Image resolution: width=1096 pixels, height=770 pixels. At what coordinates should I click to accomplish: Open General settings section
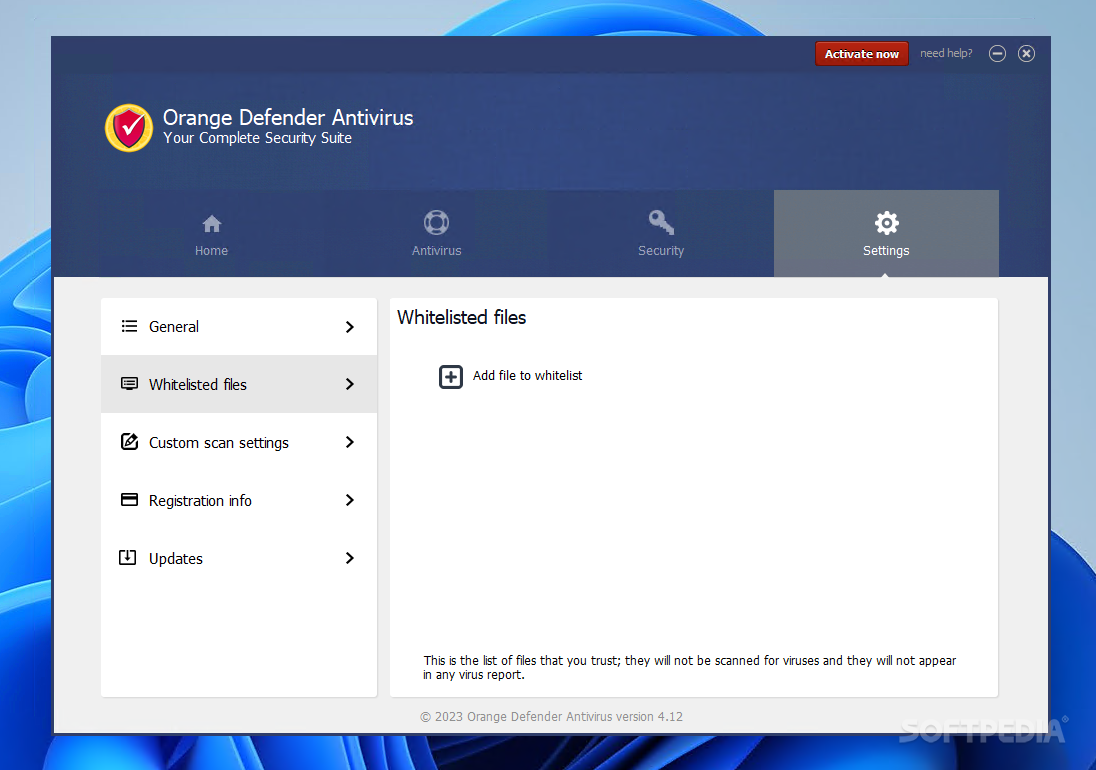click(239, 326)
